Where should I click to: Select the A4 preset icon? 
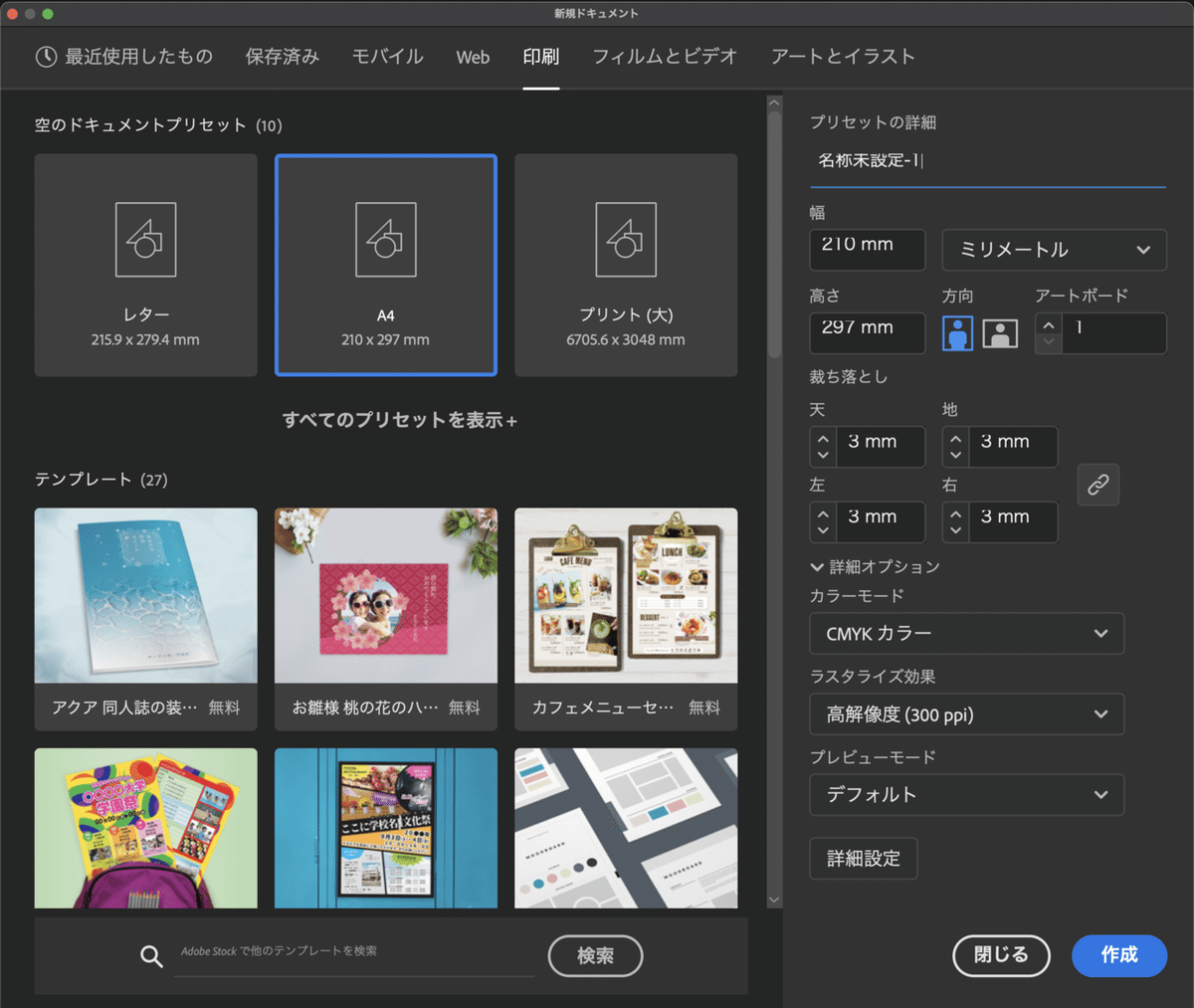(x=386, y=240)
